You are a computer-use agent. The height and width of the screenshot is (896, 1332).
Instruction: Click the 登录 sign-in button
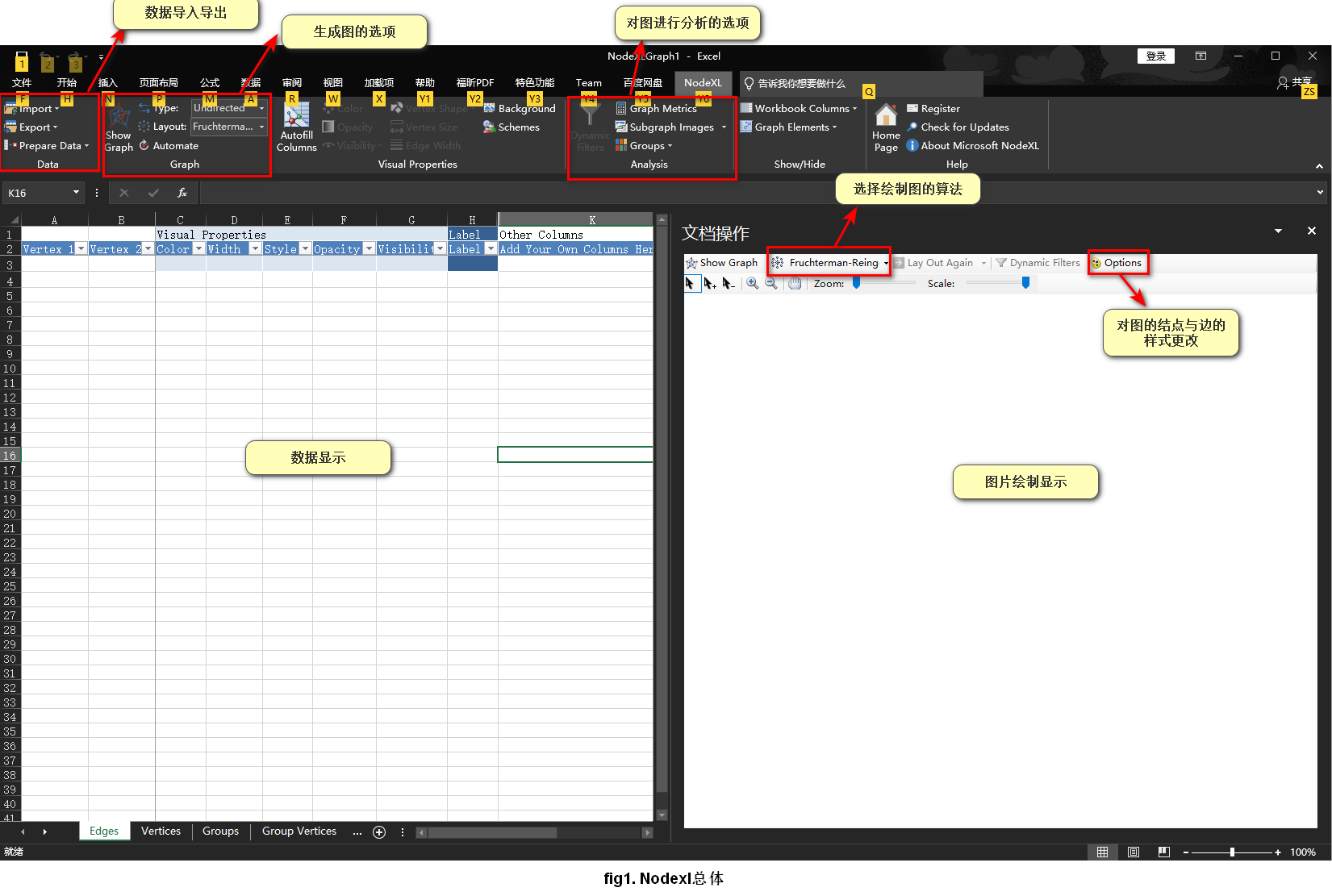[1156, 56]
